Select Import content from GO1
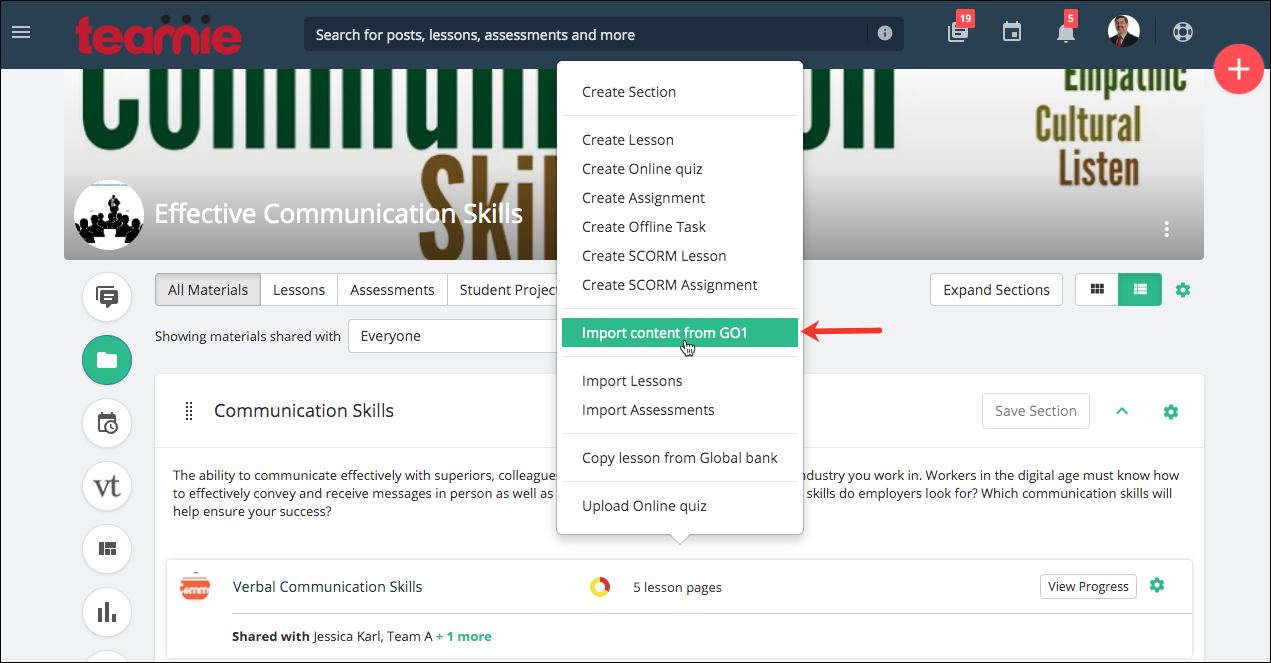This screenshot has width=1271, height=663. click(x=680, y=333)
